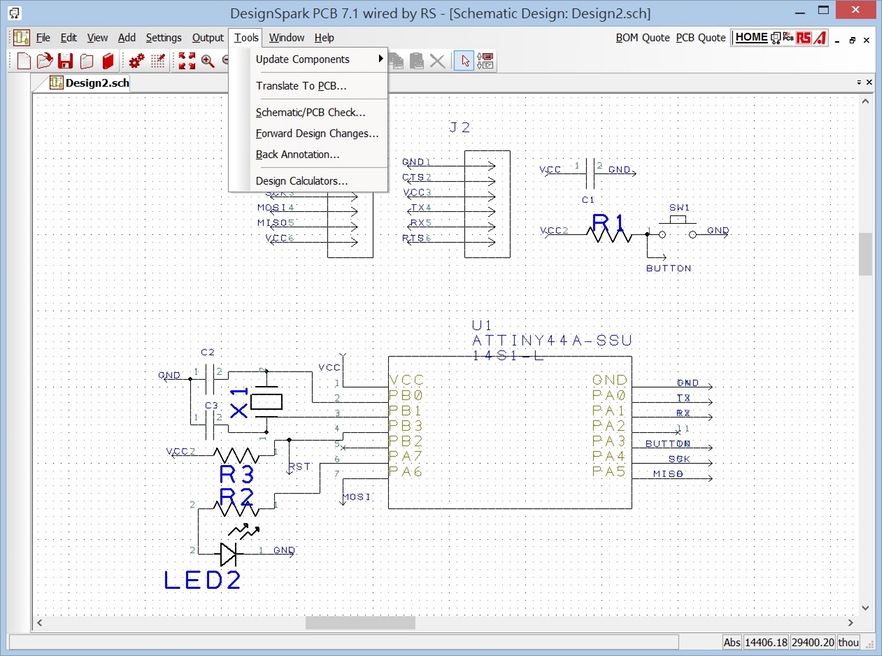The image size is (882, 656).
Task: Choose Translate To PCB menu item
Action: tap(308, 86)
